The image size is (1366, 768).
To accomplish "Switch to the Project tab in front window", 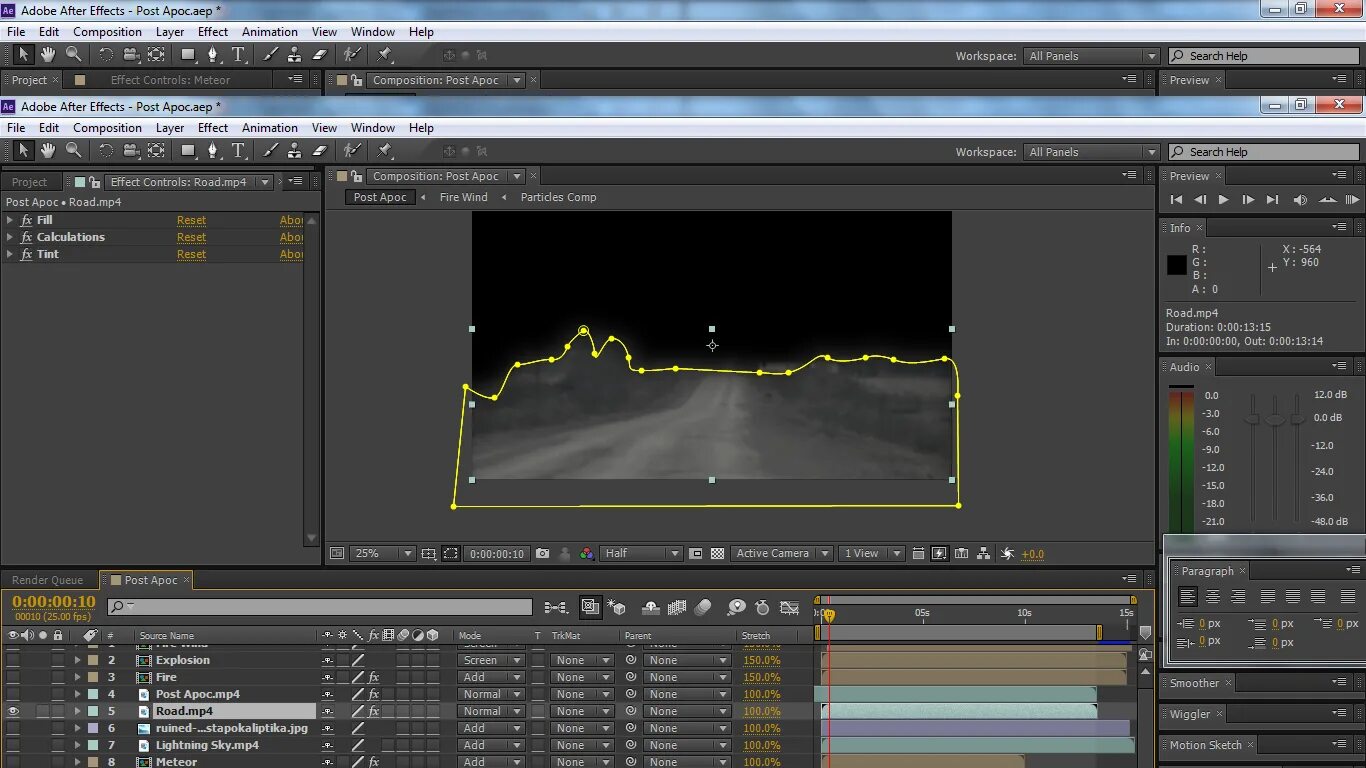I will [x=29, y=182].
